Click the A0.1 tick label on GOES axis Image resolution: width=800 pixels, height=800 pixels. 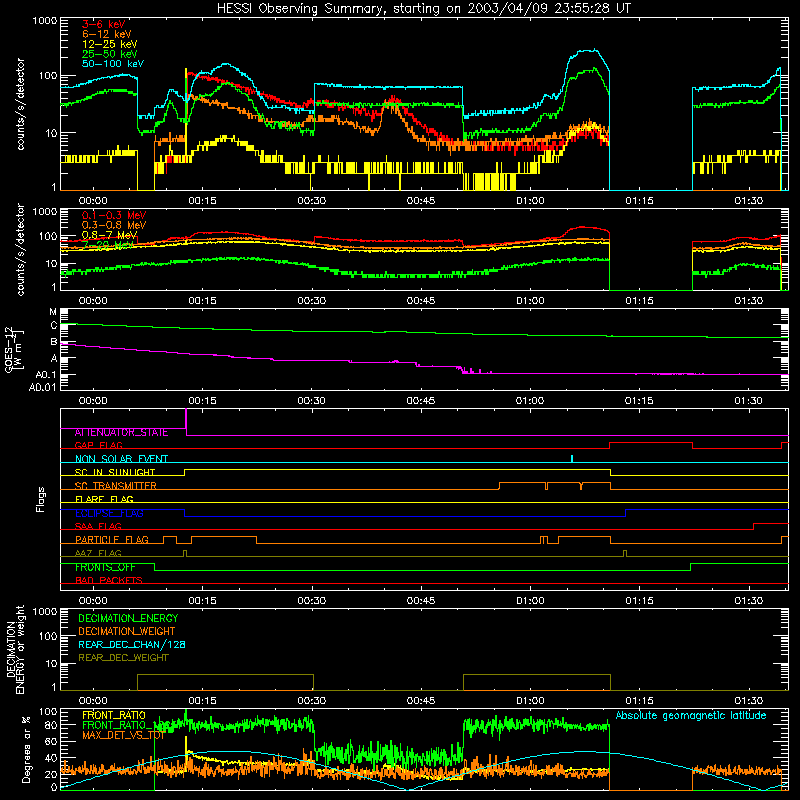[x=46, y=375]
